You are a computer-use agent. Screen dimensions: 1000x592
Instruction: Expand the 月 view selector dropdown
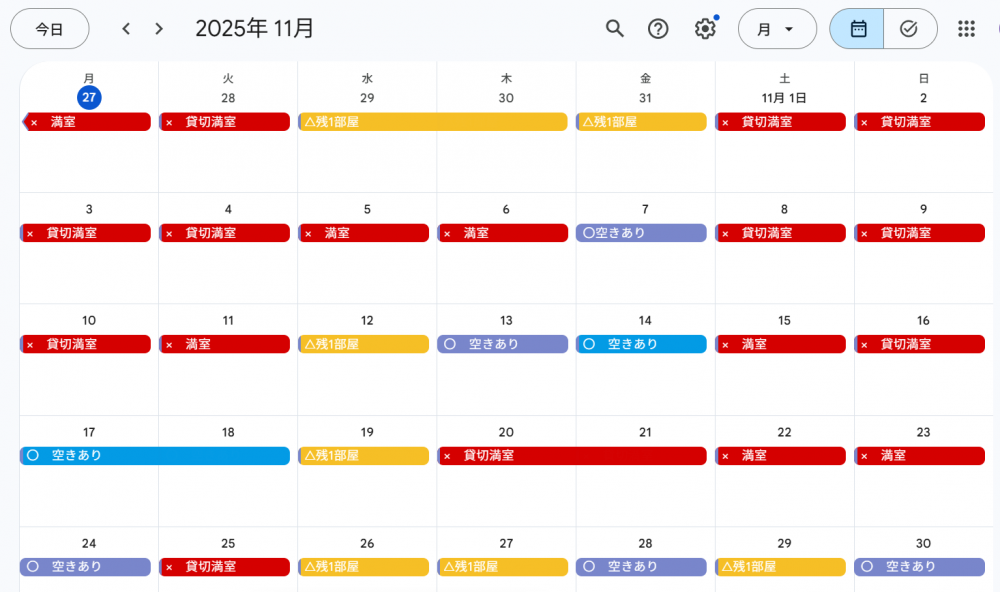pos(776,29)
